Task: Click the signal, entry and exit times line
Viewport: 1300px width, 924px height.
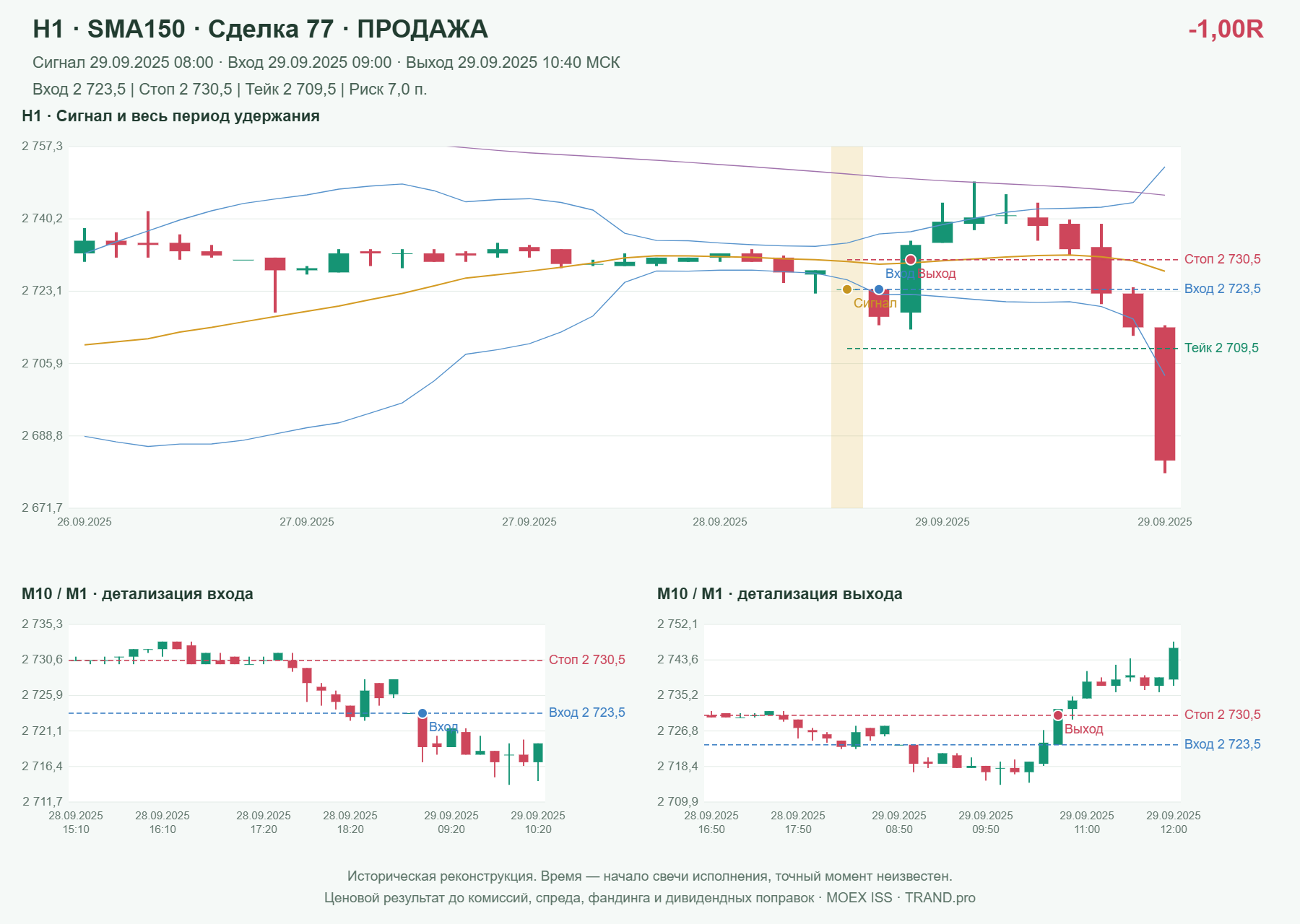Action: coord(326,63)
